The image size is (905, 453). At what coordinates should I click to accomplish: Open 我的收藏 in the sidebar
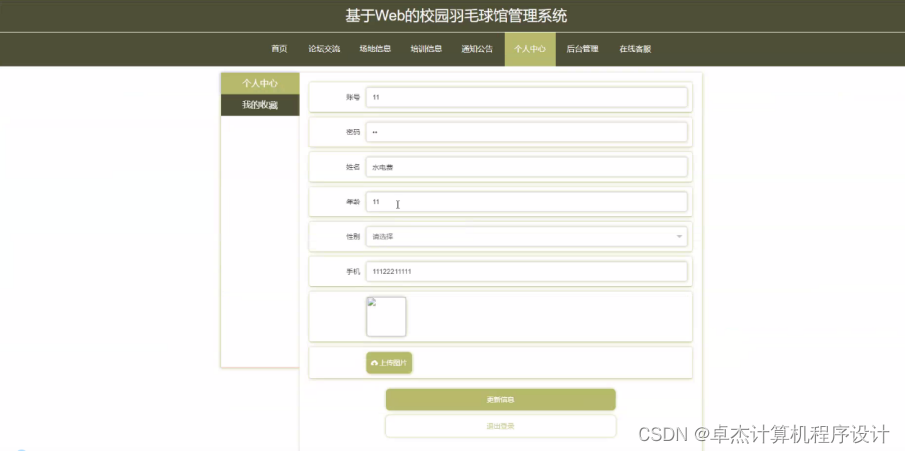[x=260, y=105]
